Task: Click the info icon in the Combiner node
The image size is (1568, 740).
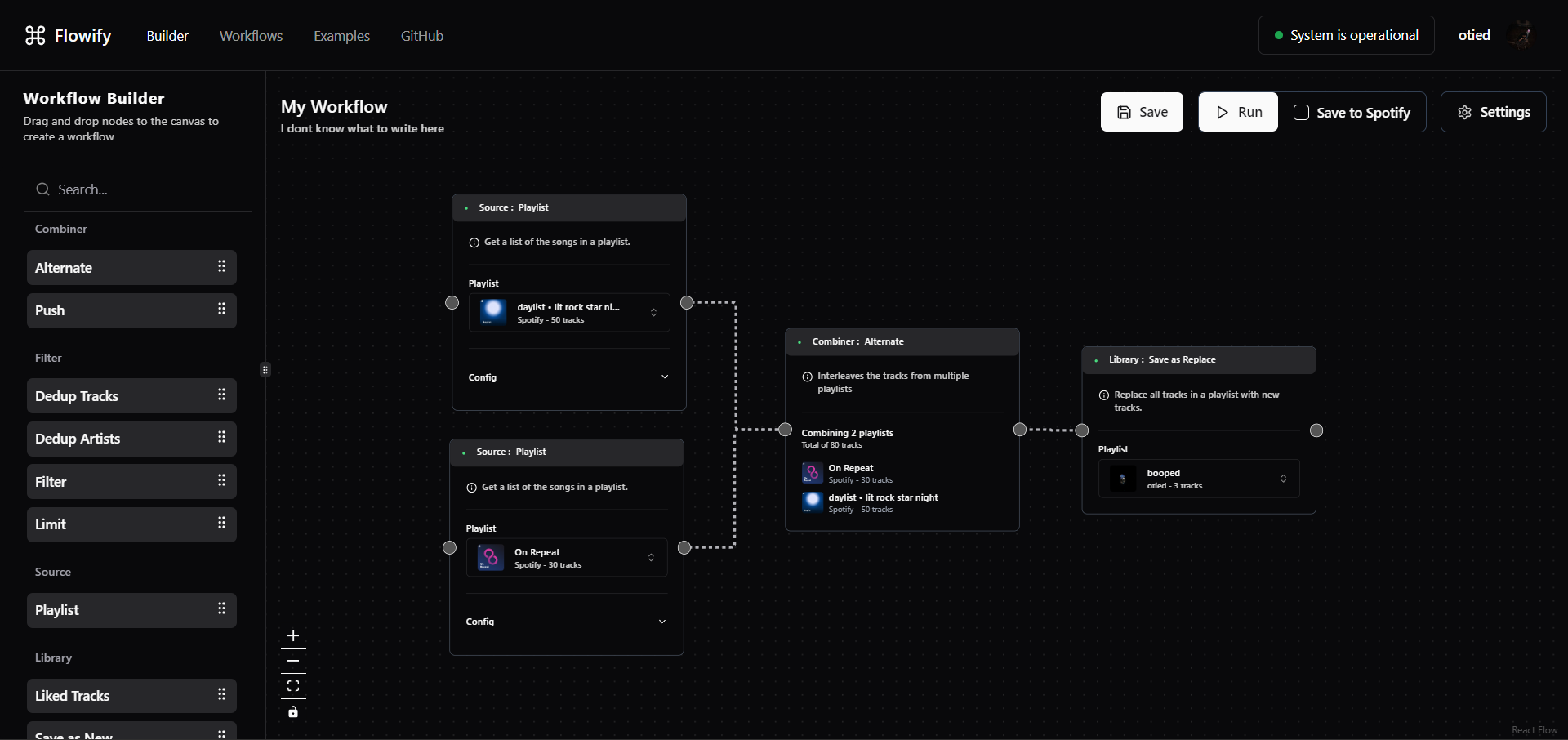Action: click(x=808, y=377)
